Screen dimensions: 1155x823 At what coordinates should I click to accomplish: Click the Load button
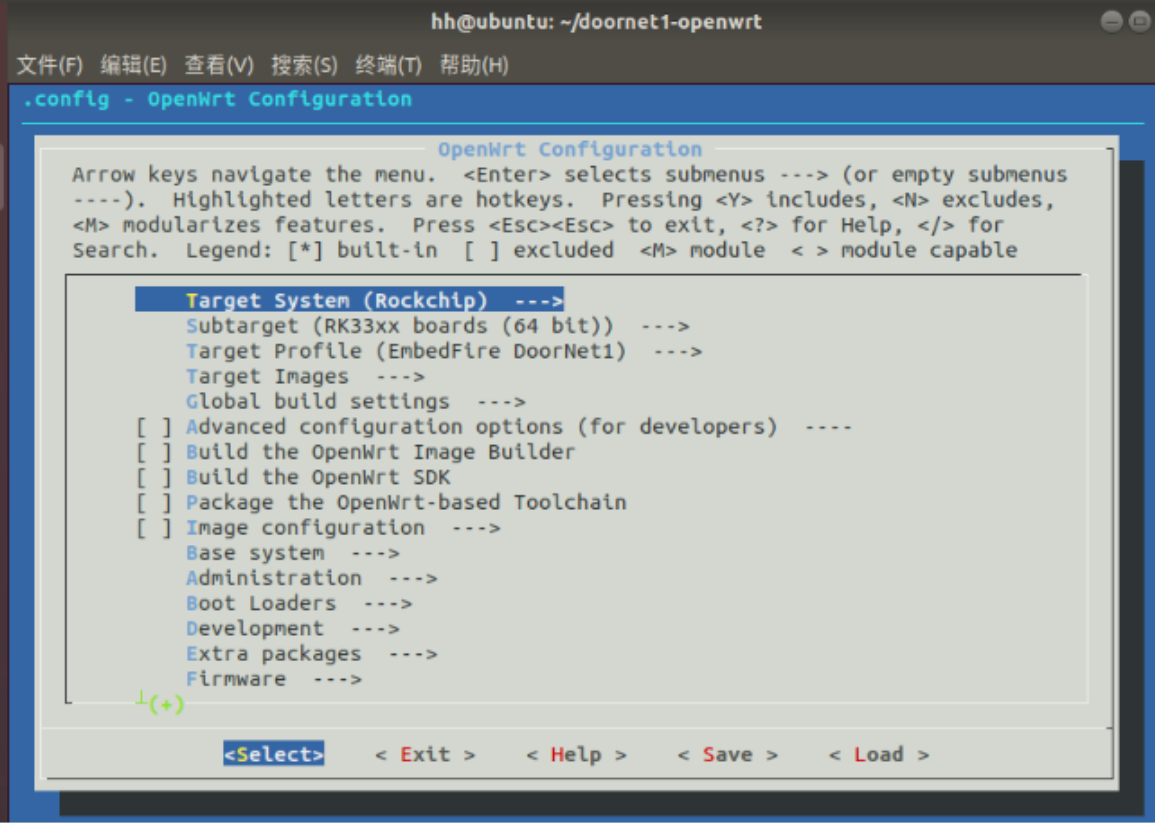pyautogui.click(x=879, y=754)
